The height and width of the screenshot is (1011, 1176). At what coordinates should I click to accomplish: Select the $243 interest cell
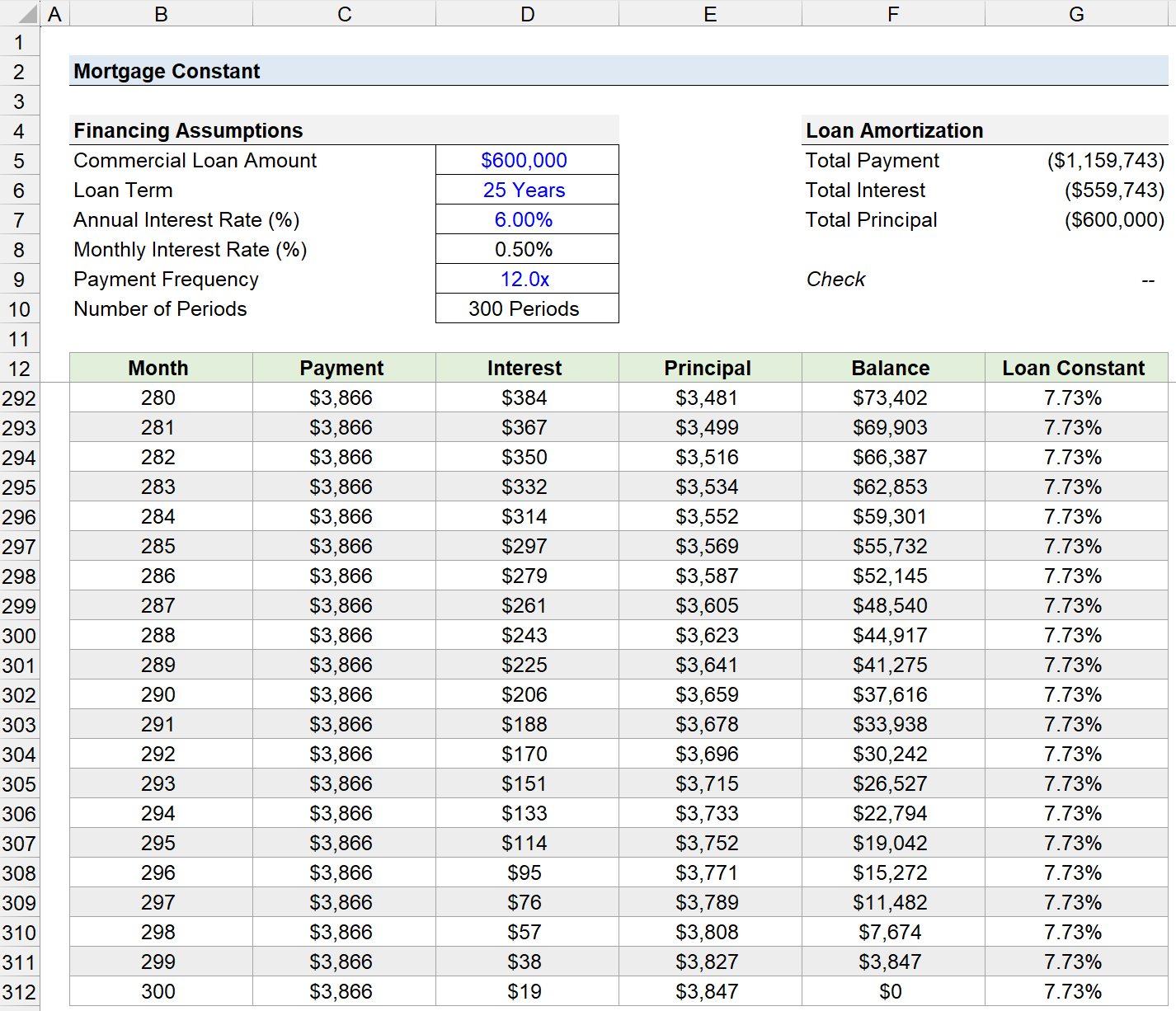[528, 636]
